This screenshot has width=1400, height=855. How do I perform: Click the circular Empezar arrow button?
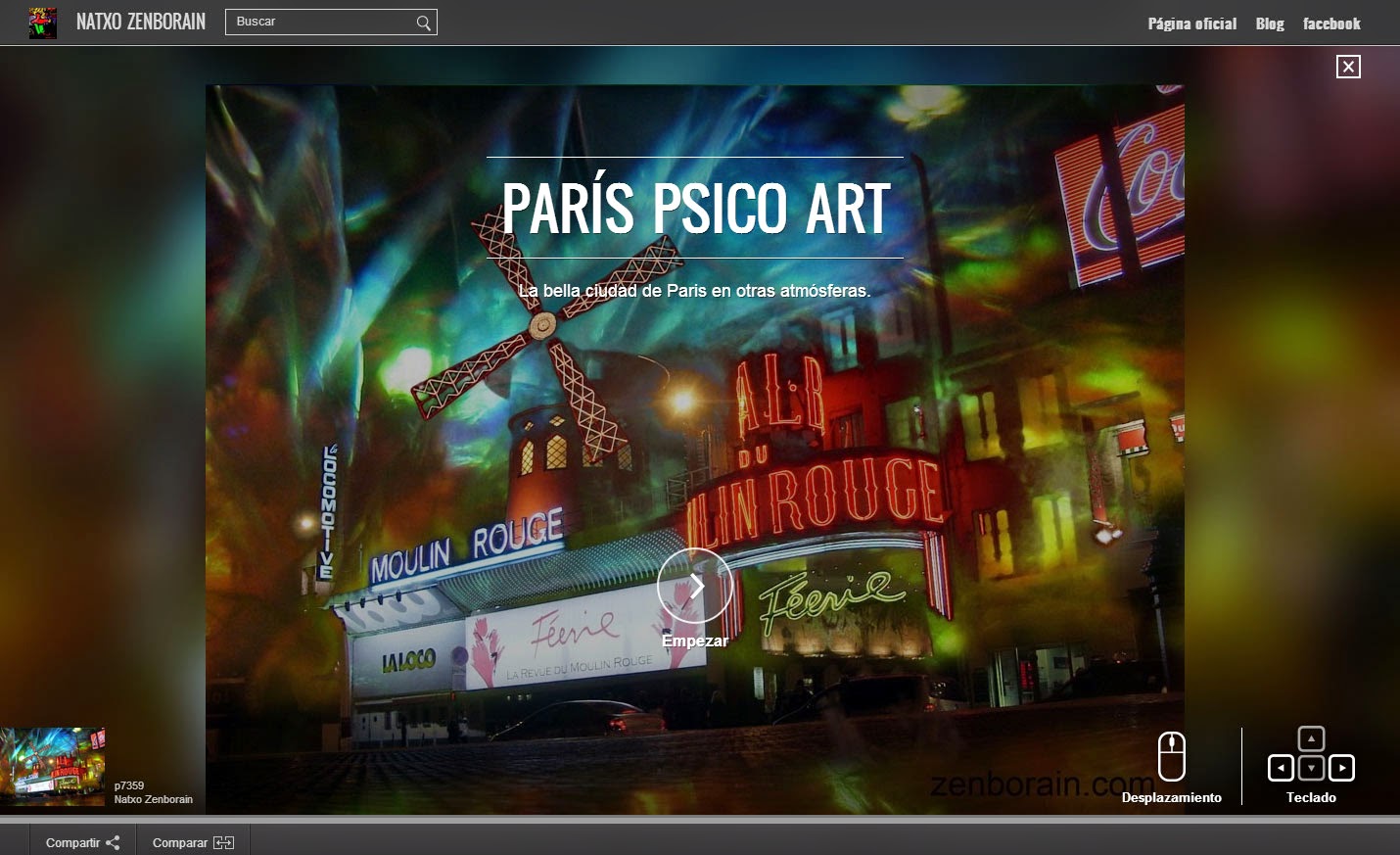point(695,586)
